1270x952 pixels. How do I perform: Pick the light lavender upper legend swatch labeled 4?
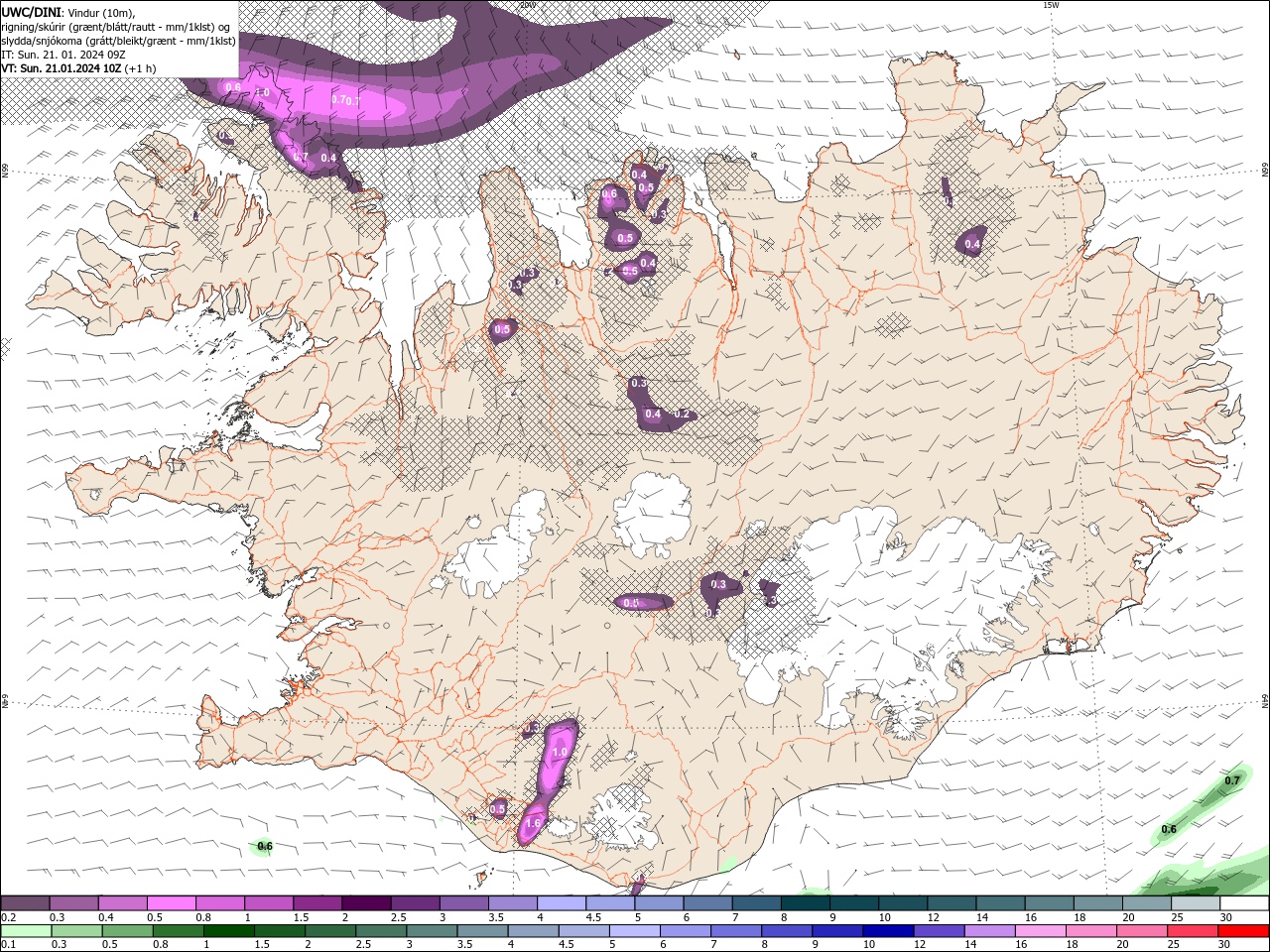(x=562, y=903)
